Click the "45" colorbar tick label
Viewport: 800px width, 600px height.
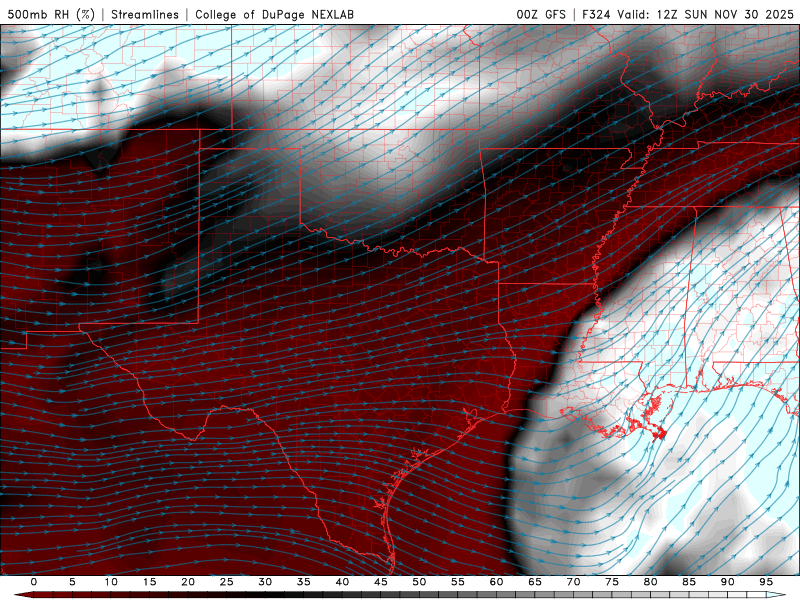click(x=381, y=582)
